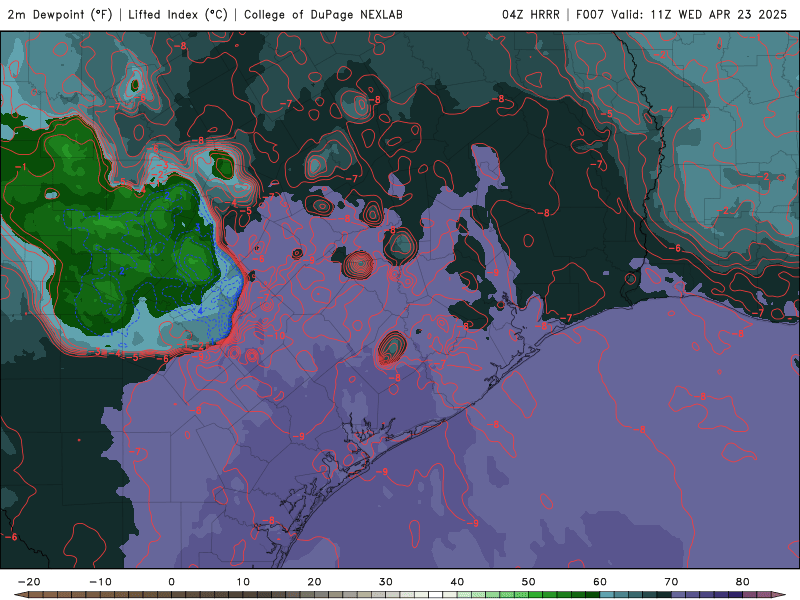Screen dimensions: 800x600
Task: Click the '40' colorbar scale label
Action: pyautogui.click(x=457, y=582)
